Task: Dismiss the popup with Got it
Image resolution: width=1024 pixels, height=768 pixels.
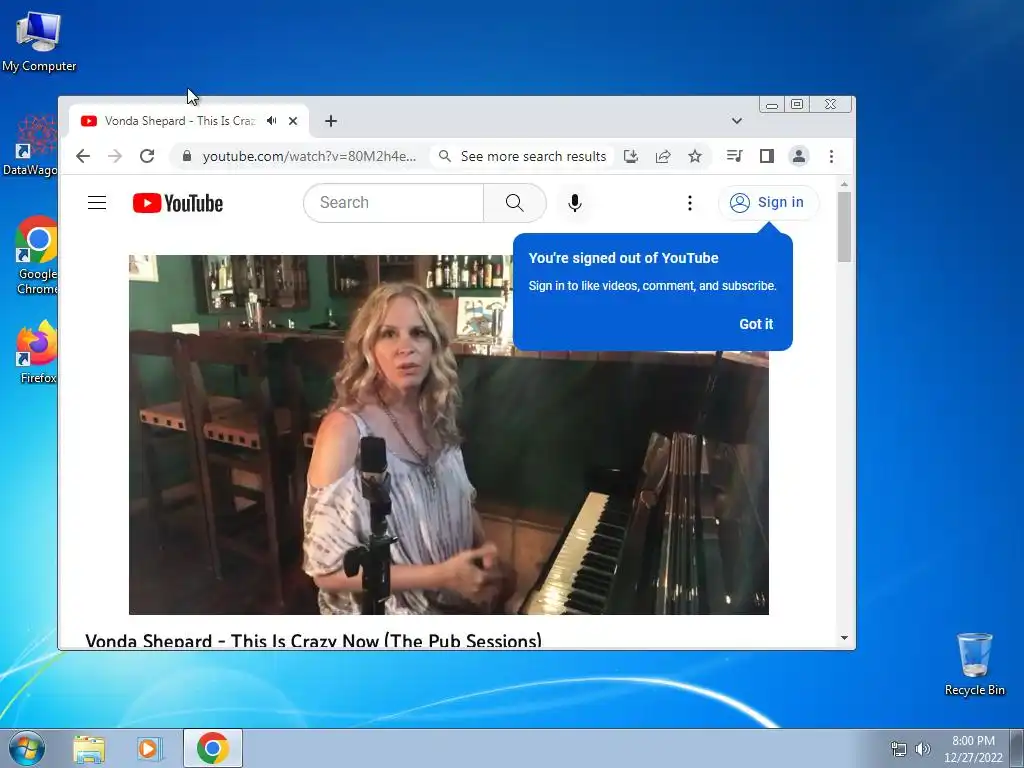Action: [x=756, y=324]
